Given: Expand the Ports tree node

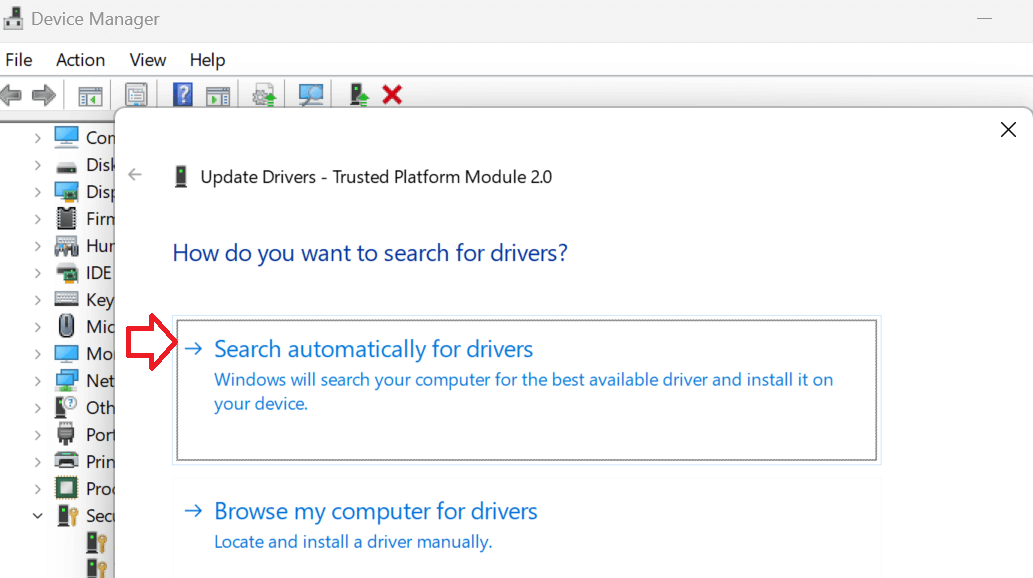Looking at the screenshot, I should coord(38,436).
